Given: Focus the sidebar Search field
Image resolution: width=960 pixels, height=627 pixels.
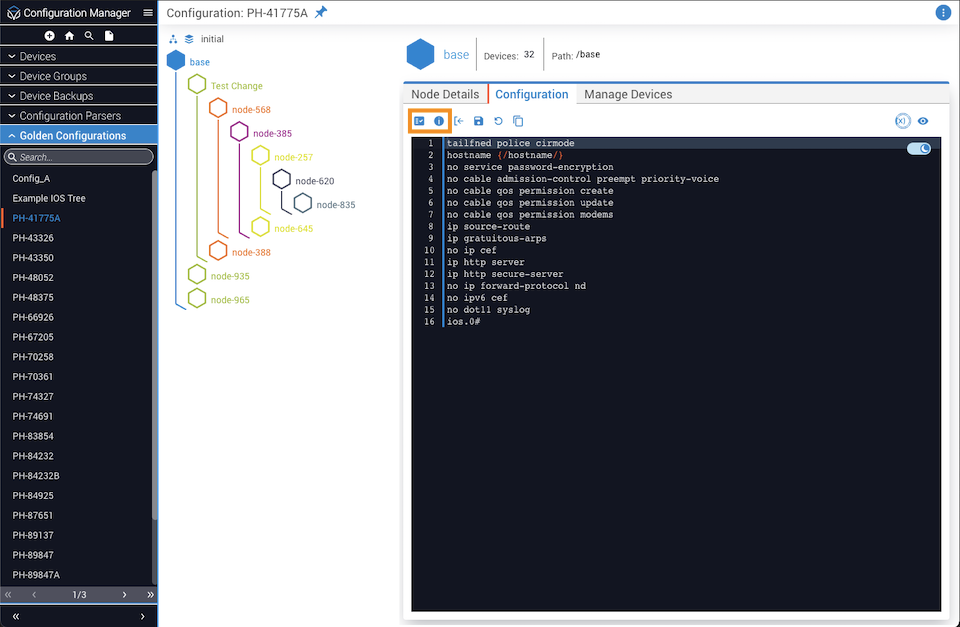Looking at the screenshot, I should point(78,157).
